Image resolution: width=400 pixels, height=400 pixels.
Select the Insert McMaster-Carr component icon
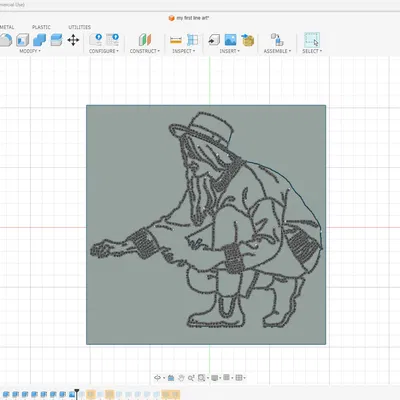click(248, 40)
